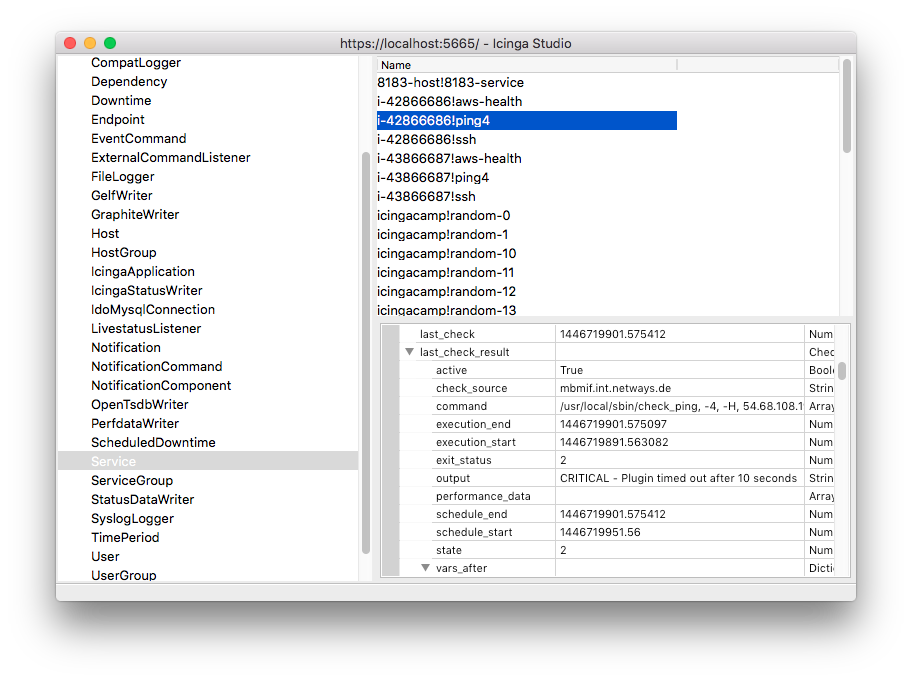
Task: Select the Host object type
Action: (x=105, y=234)
